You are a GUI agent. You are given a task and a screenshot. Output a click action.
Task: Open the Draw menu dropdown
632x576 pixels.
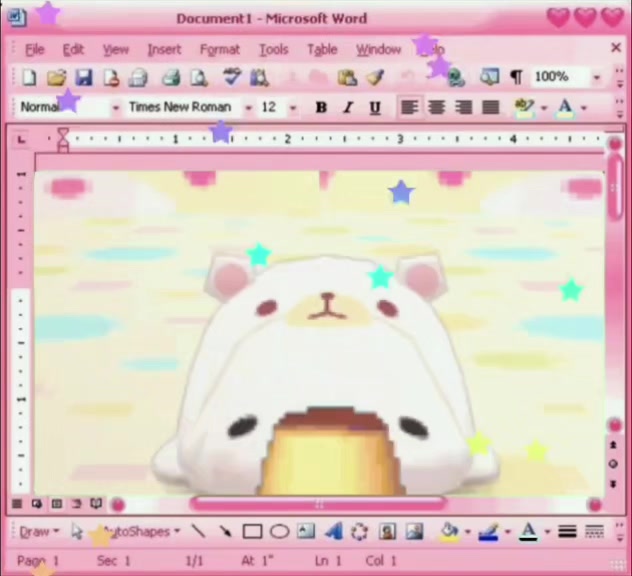click(39, 532)
